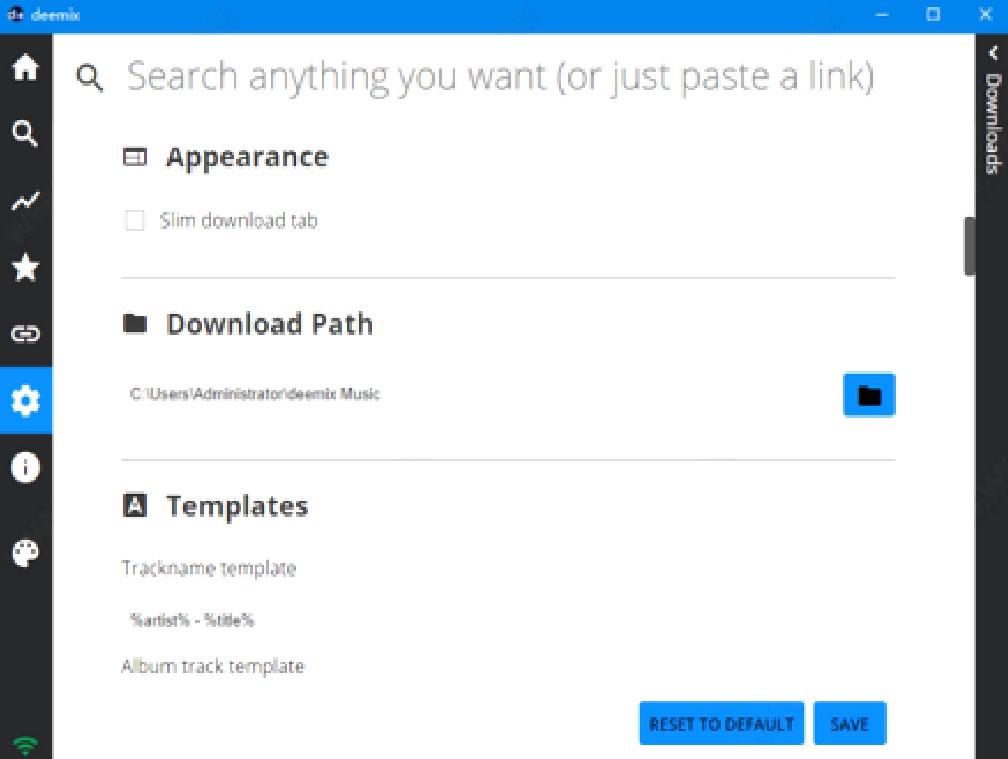Open the Home page in sidebar
This screenshot has width=1008, height=759.
[25, 68]
